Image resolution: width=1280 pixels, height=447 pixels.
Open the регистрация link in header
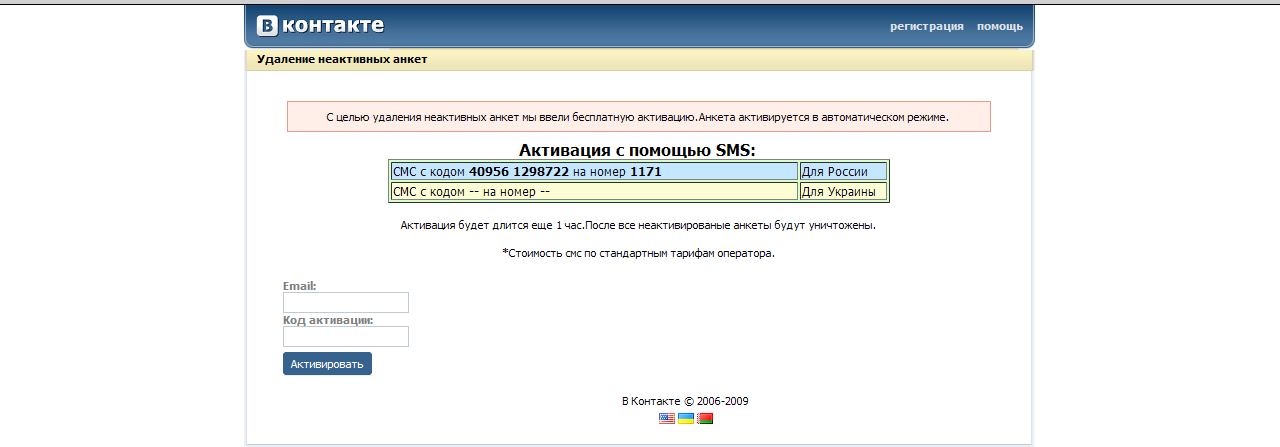[x=927, y=26]
